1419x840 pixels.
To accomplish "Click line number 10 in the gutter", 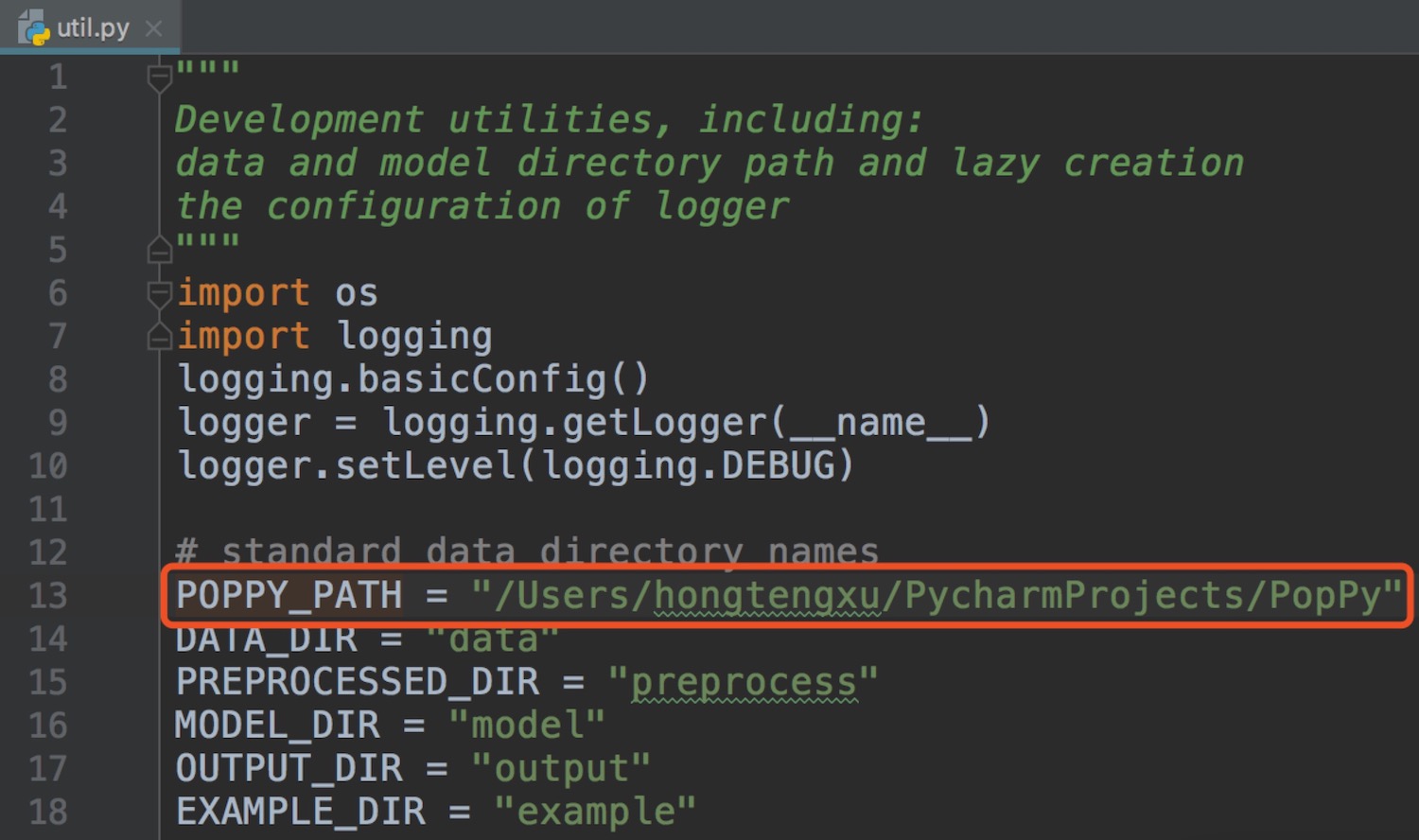I will tap(48, 466).
